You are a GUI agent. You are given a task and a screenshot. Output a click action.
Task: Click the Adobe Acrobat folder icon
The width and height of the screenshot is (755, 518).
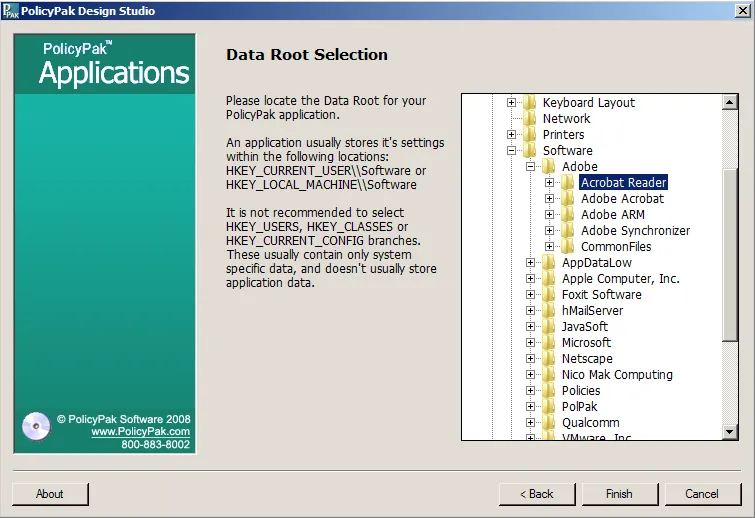[x=568, y=198]
